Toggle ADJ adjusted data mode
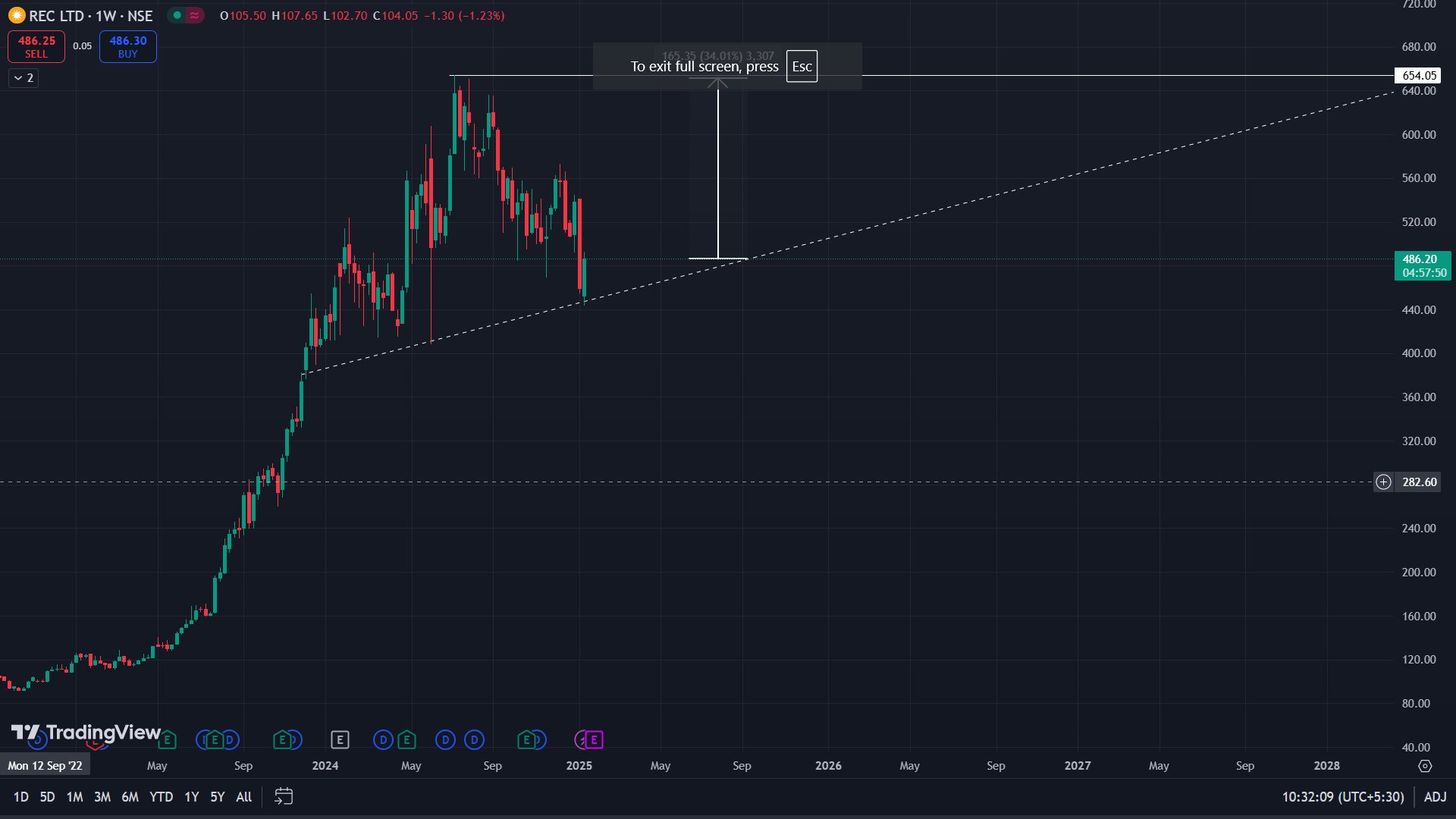Screen dimensions: 1456x819 pos(1435,796)
